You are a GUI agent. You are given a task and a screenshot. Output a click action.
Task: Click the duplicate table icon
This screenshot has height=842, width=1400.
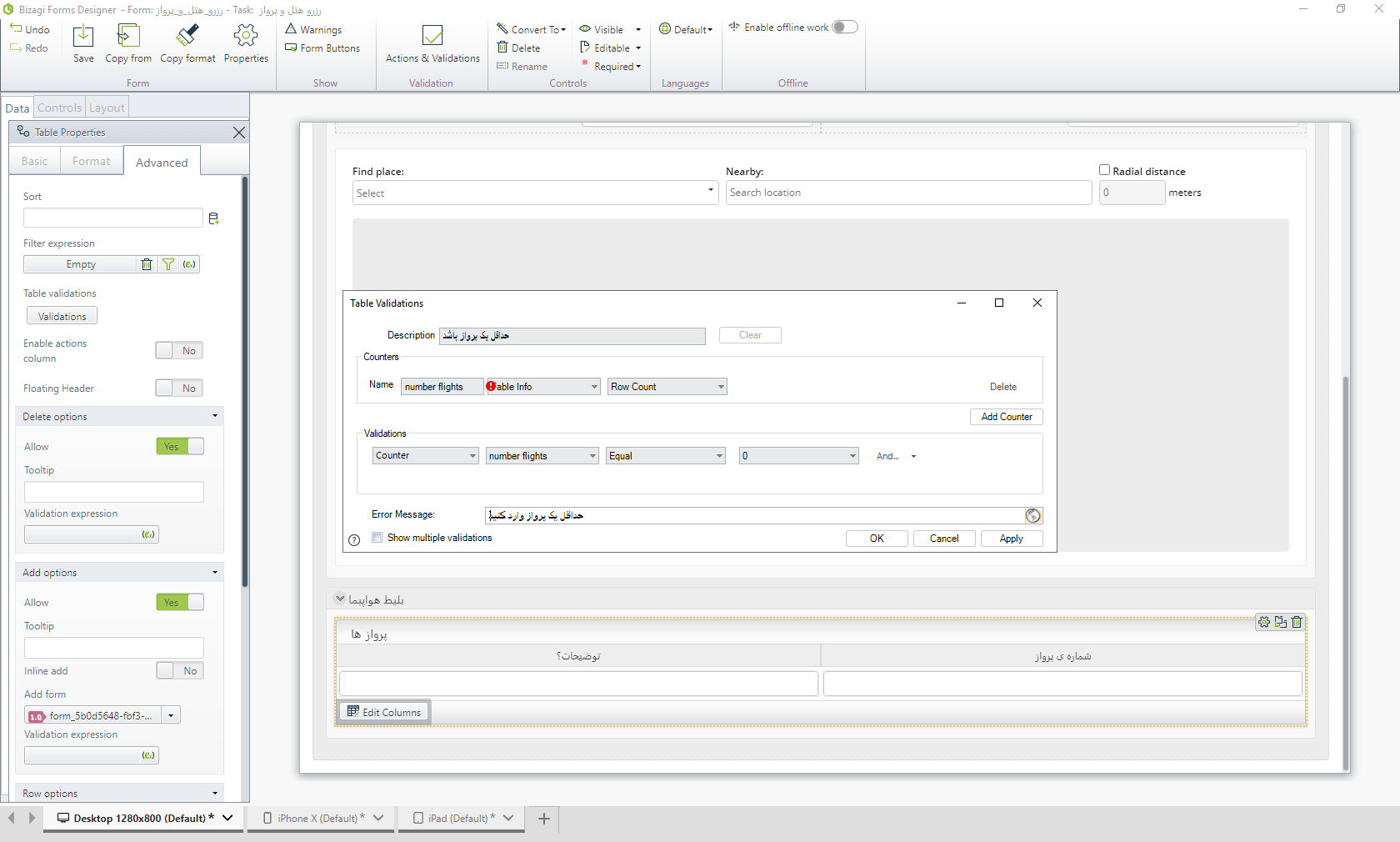point(1281,622)
